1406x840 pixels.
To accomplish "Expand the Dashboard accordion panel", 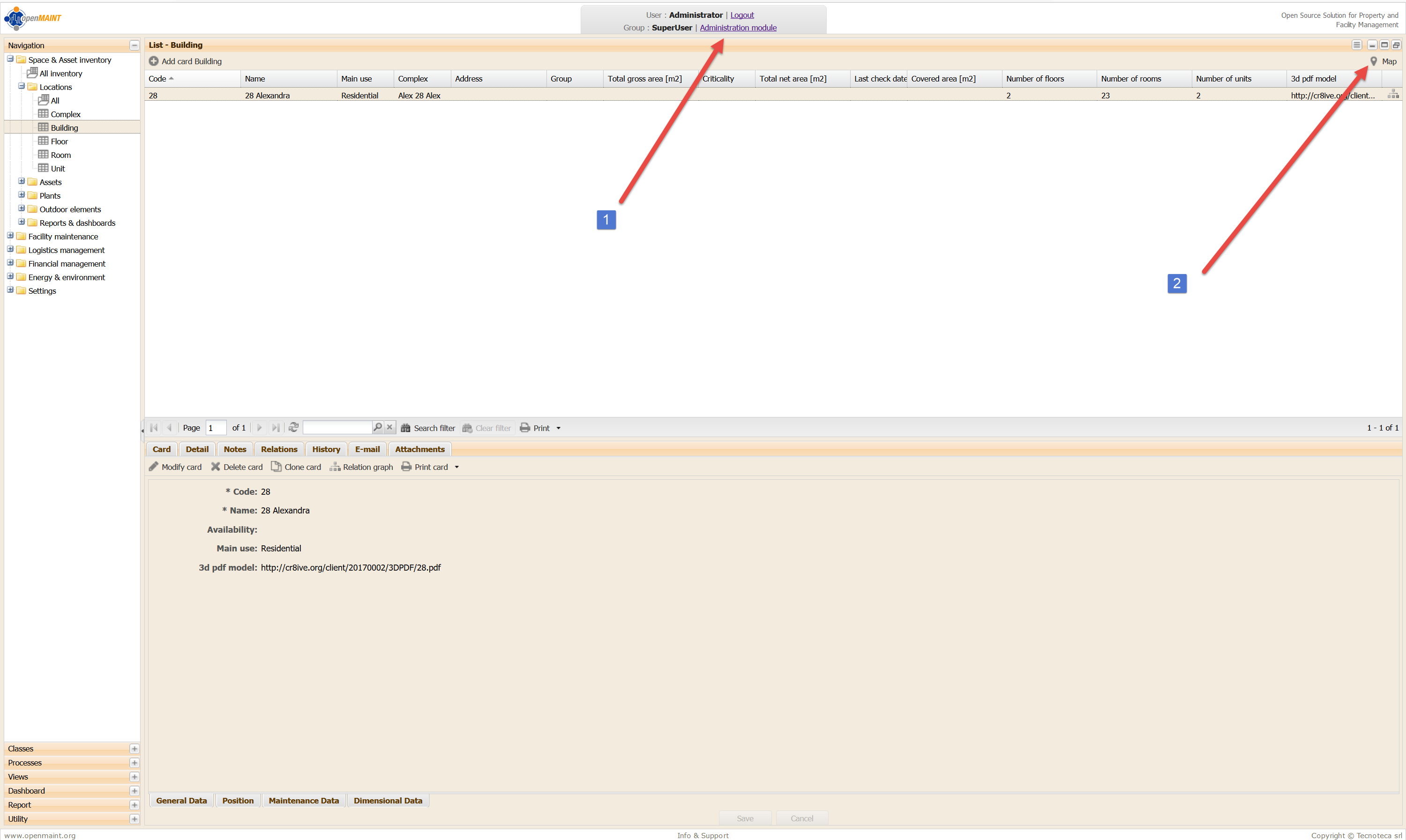I will coord(134,791).
